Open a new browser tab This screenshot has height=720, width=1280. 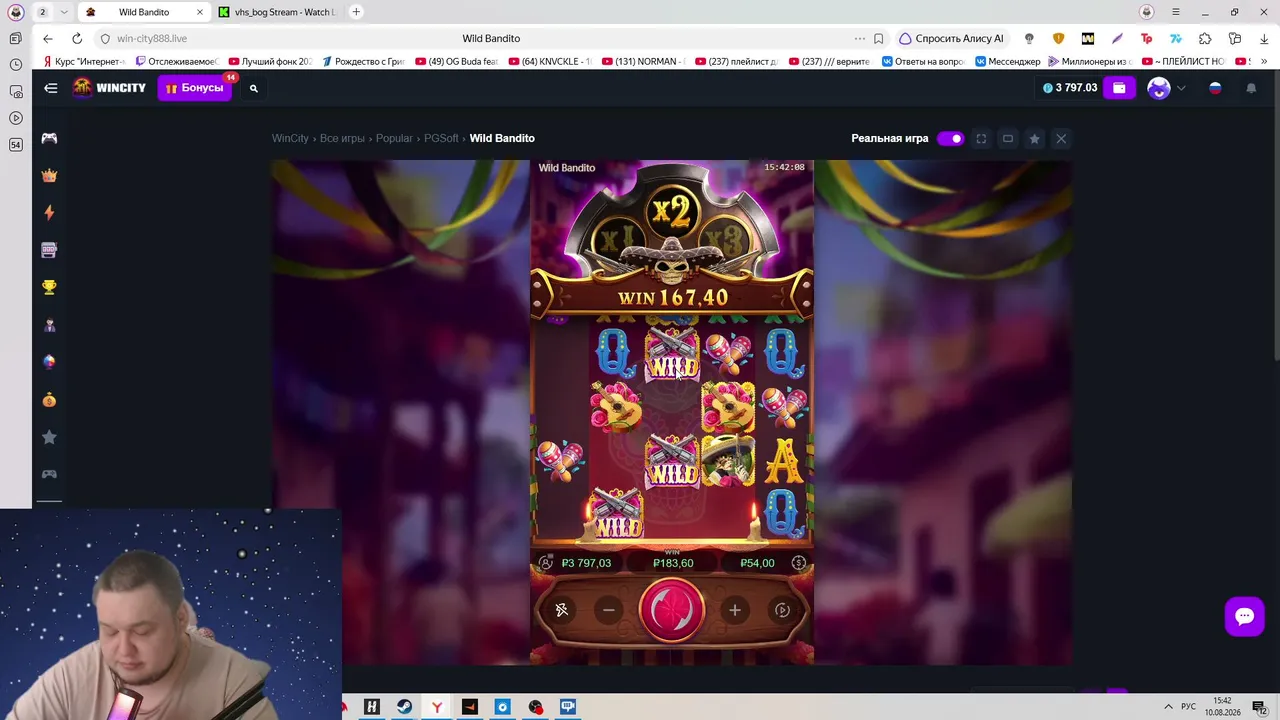point(356,12)
